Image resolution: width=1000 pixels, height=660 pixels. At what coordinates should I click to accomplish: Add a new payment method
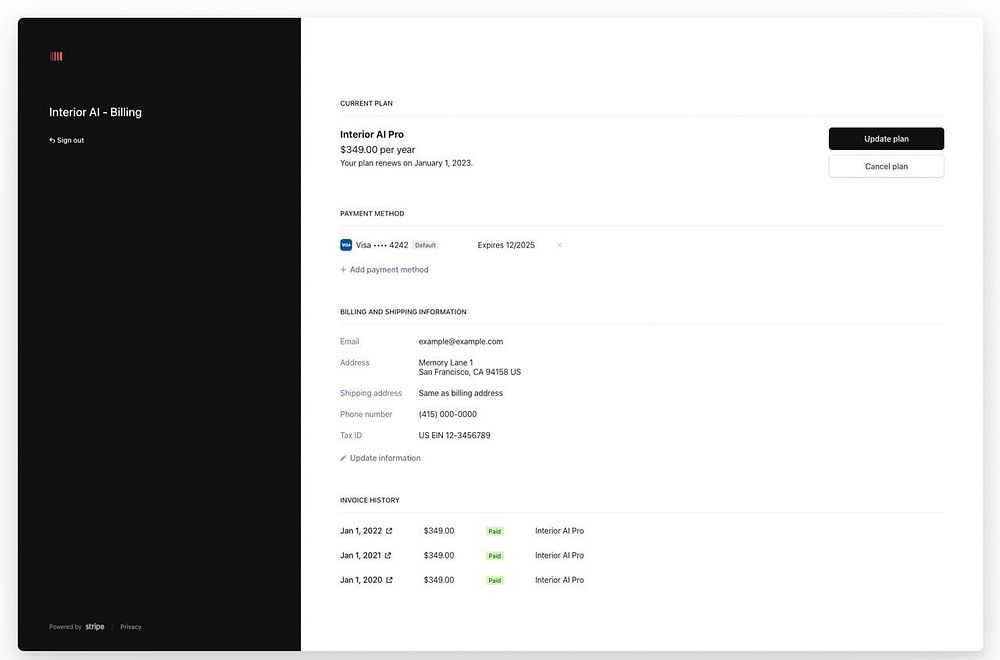pos(384,270)
